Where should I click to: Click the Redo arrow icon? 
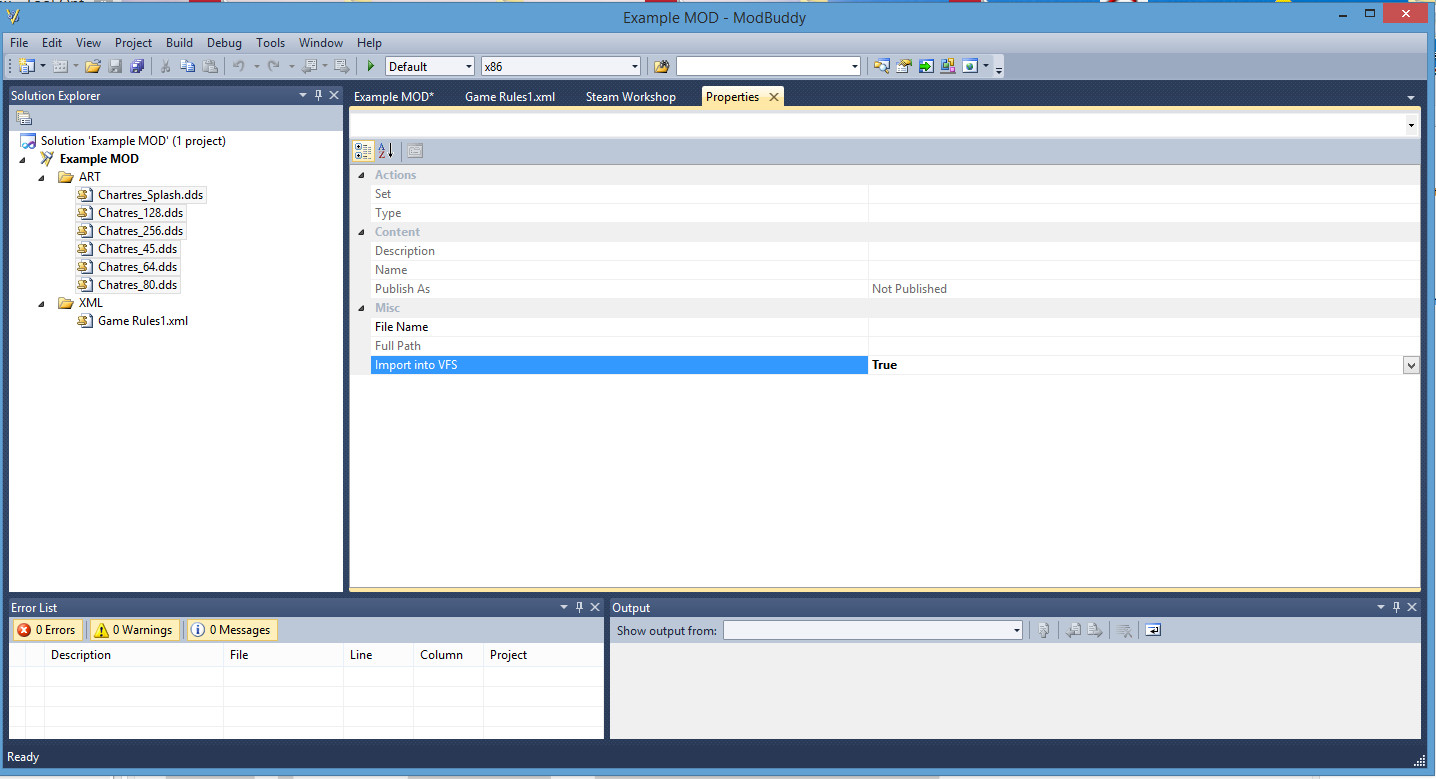(x=273, y=66)
